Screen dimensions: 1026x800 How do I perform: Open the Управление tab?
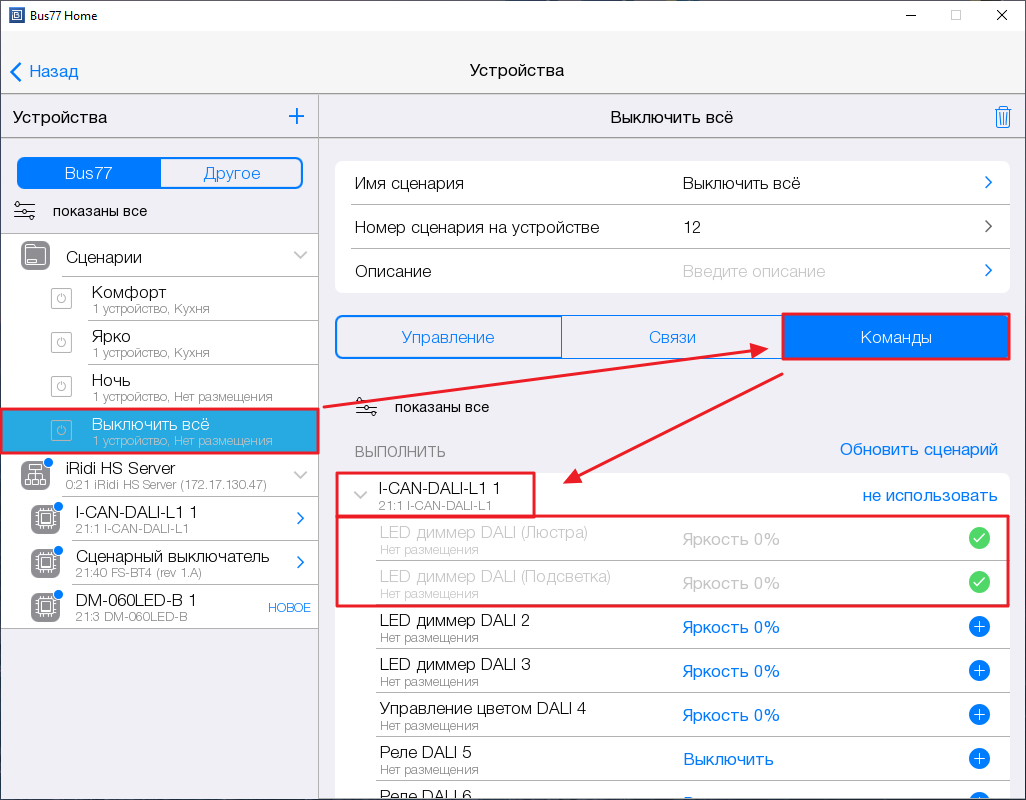coord(448,338)
